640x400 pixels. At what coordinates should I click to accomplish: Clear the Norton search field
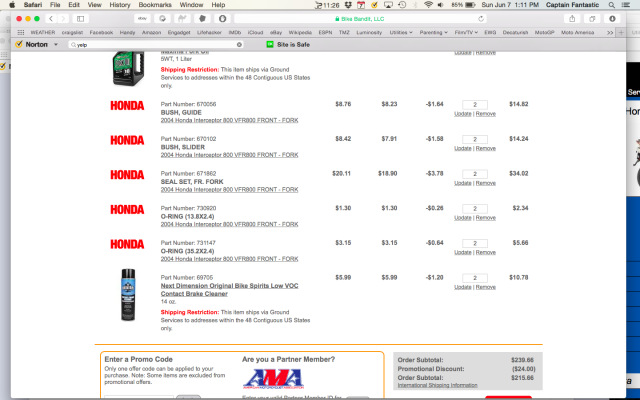[239, 44]
